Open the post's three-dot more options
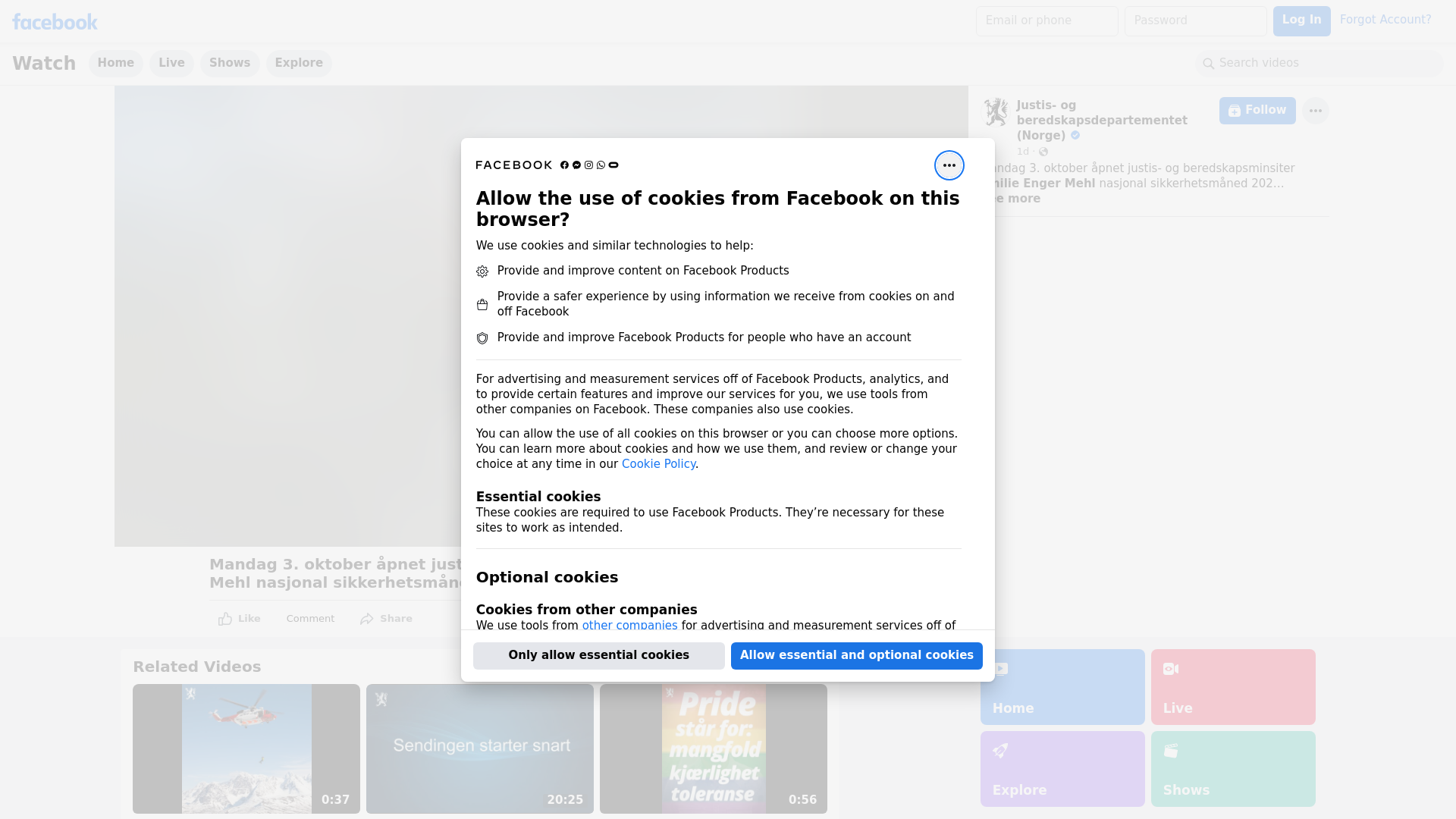Image resolution: width=1456 pixels, height=819 pixels. (1315, 111)
